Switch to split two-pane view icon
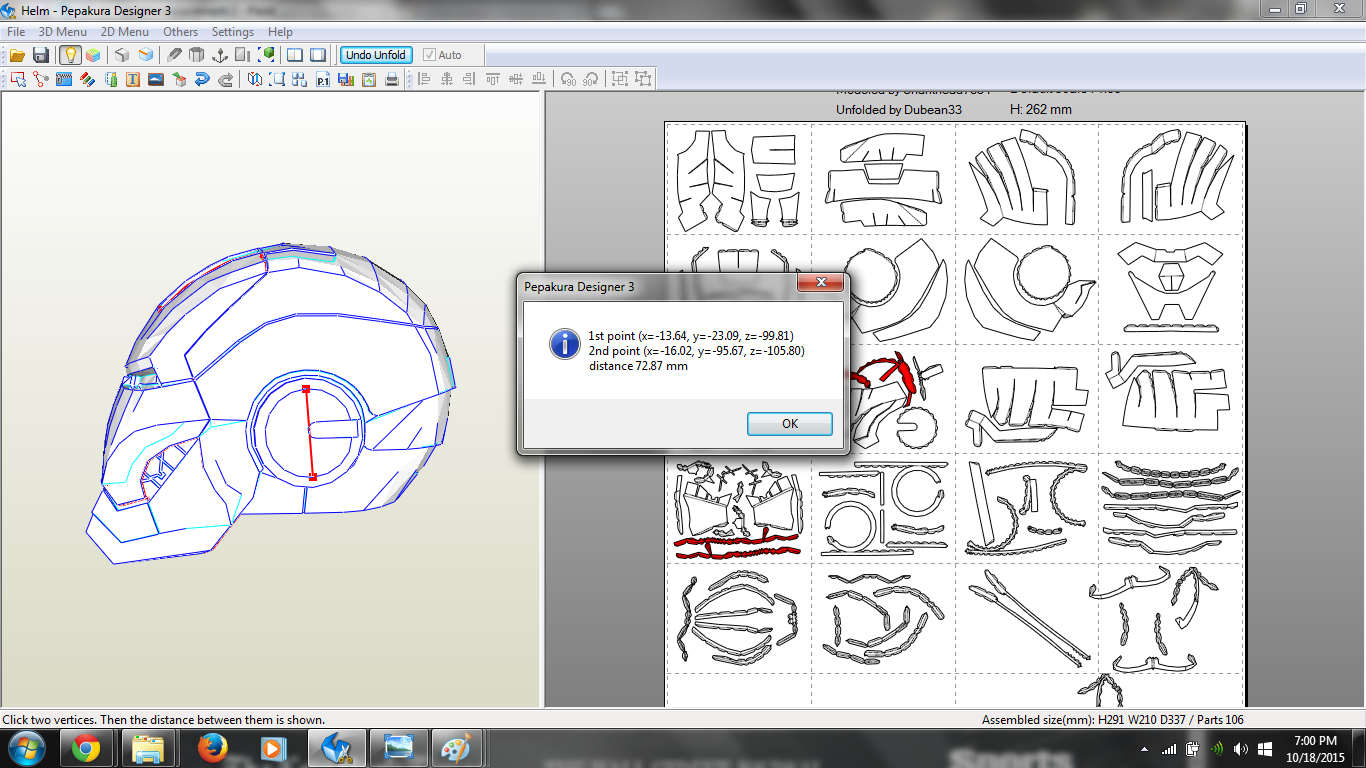Image resolution: width=1366 pixels, height=768 pixels. pos(295,55)
